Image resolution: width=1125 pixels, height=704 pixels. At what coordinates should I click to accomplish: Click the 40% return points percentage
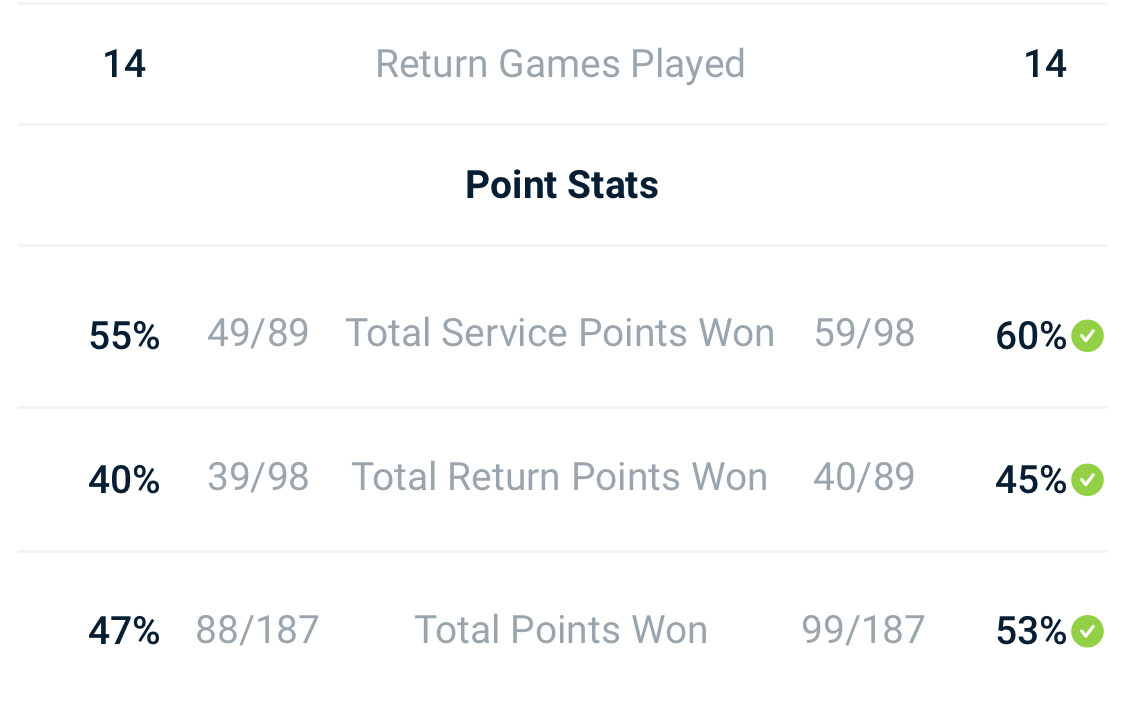tap(124, 480)
